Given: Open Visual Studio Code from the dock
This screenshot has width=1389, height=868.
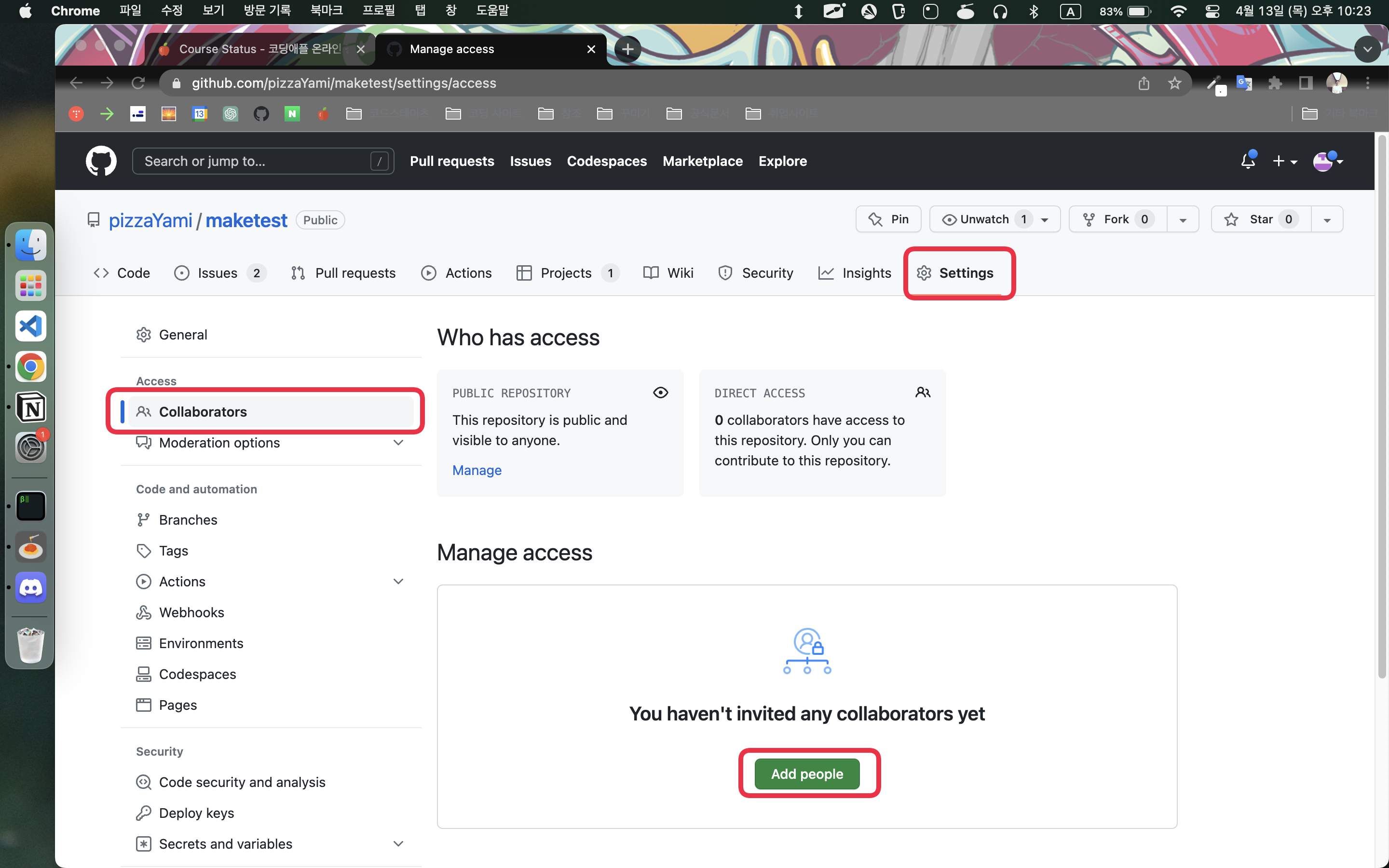Looking at the screenshot, I should [x=31, y=326].
